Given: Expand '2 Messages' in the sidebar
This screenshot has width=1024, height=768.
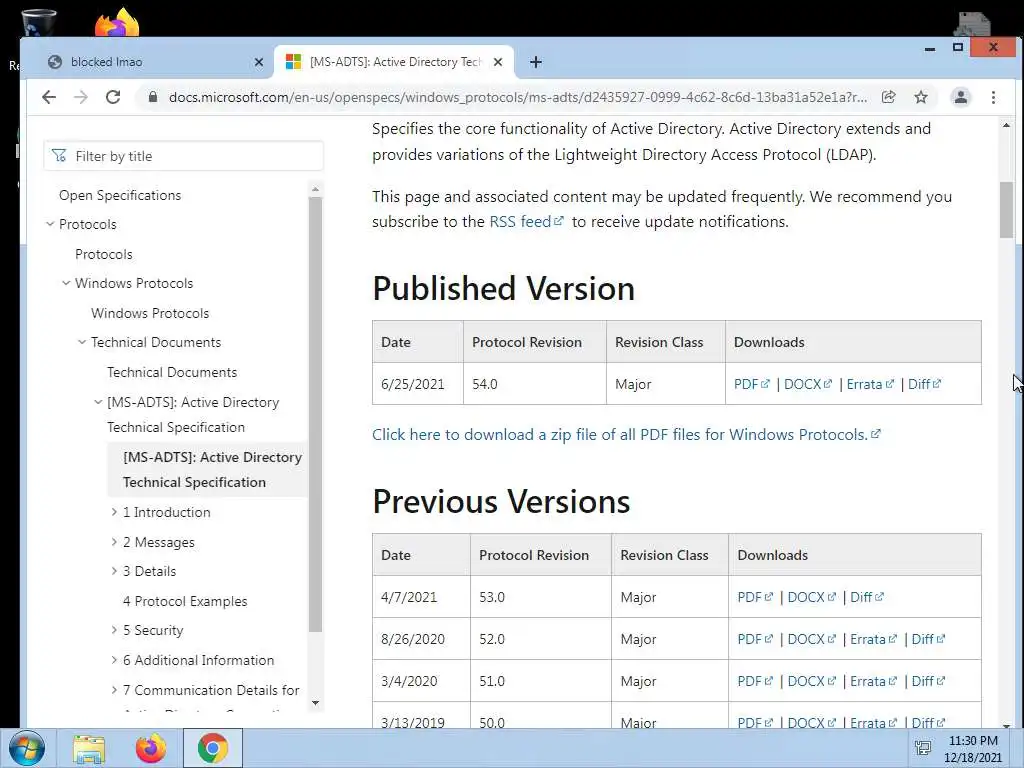Looking at the screenshot, I should pyautogui.click(x=114, y=542).
